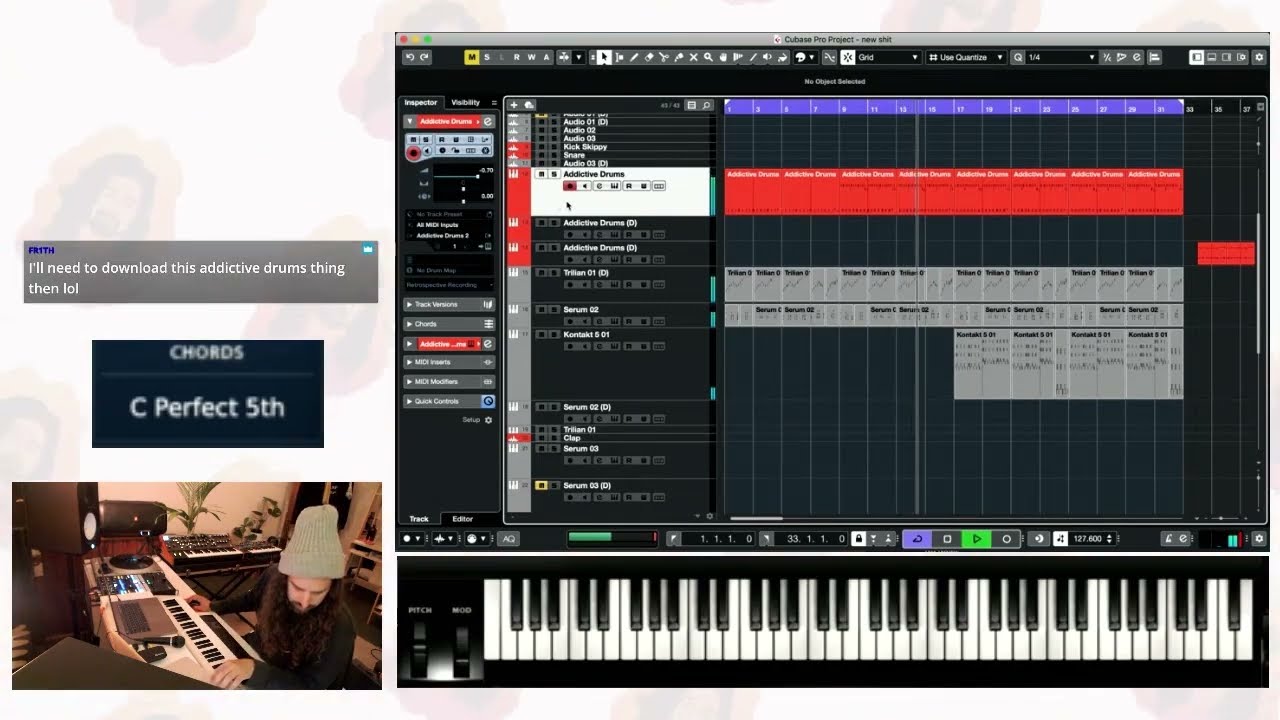Viewport: 1280px width, 720px height.
Task: Select the Kontakt 5 01 track
Action: (586, 335)
